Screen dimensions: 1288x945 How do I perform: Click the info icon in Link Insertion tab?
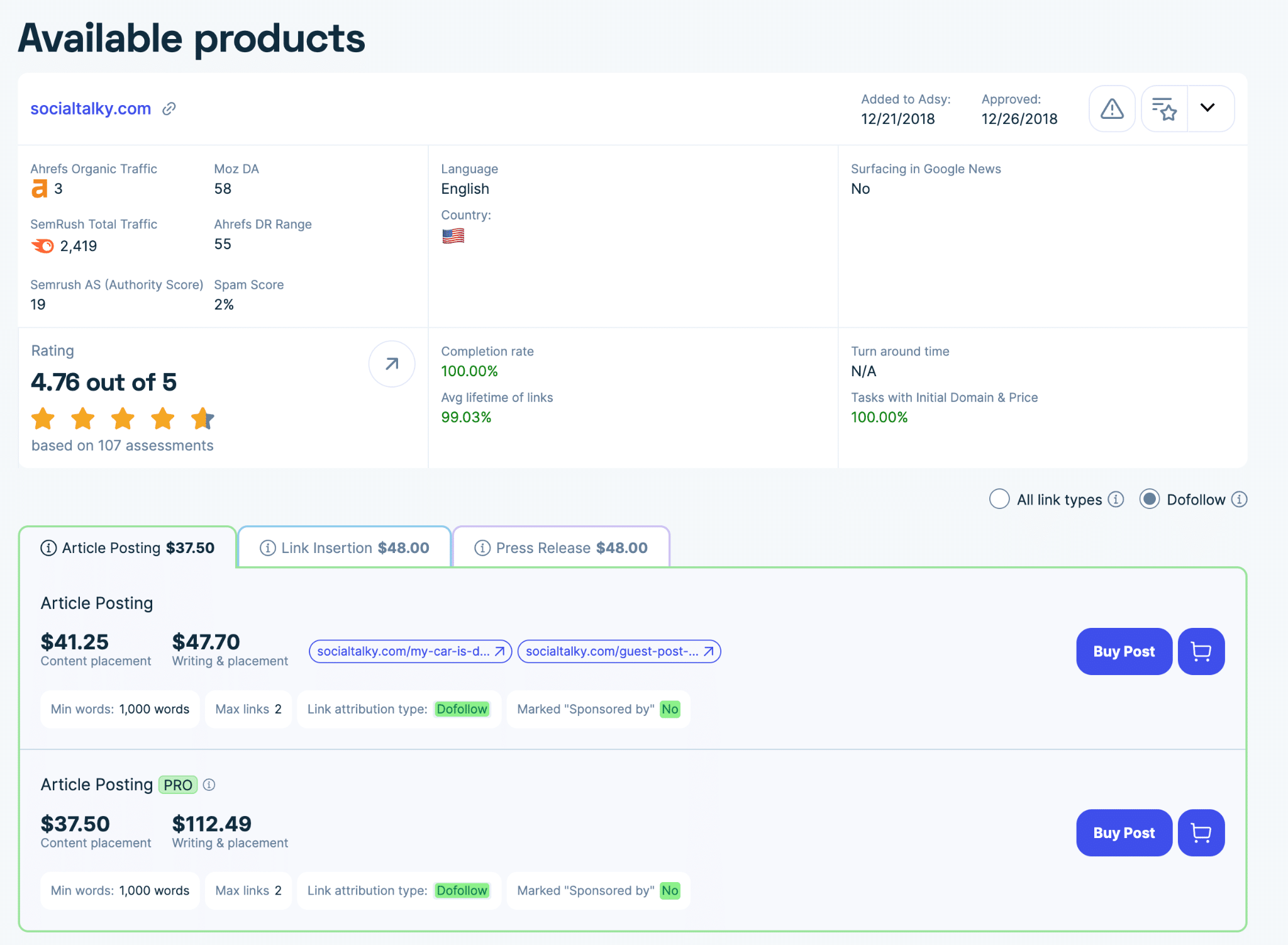pyautogui.click(x=267, y=548)
